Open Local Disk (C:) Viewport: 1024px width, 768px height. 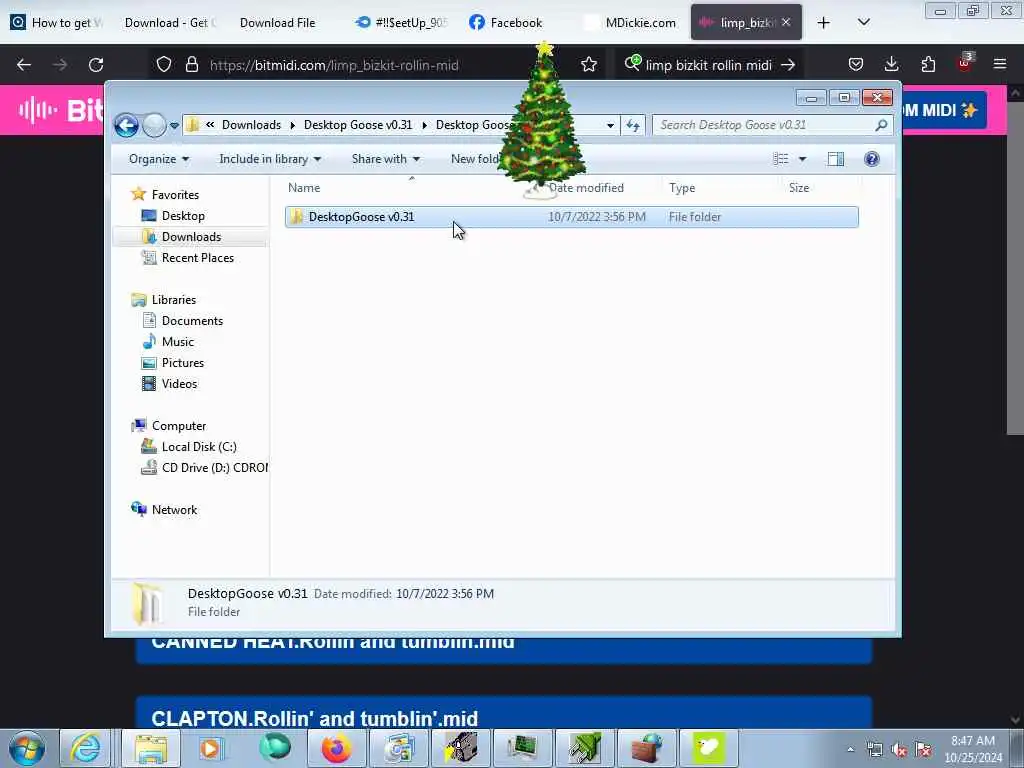[x=199, y=447]
